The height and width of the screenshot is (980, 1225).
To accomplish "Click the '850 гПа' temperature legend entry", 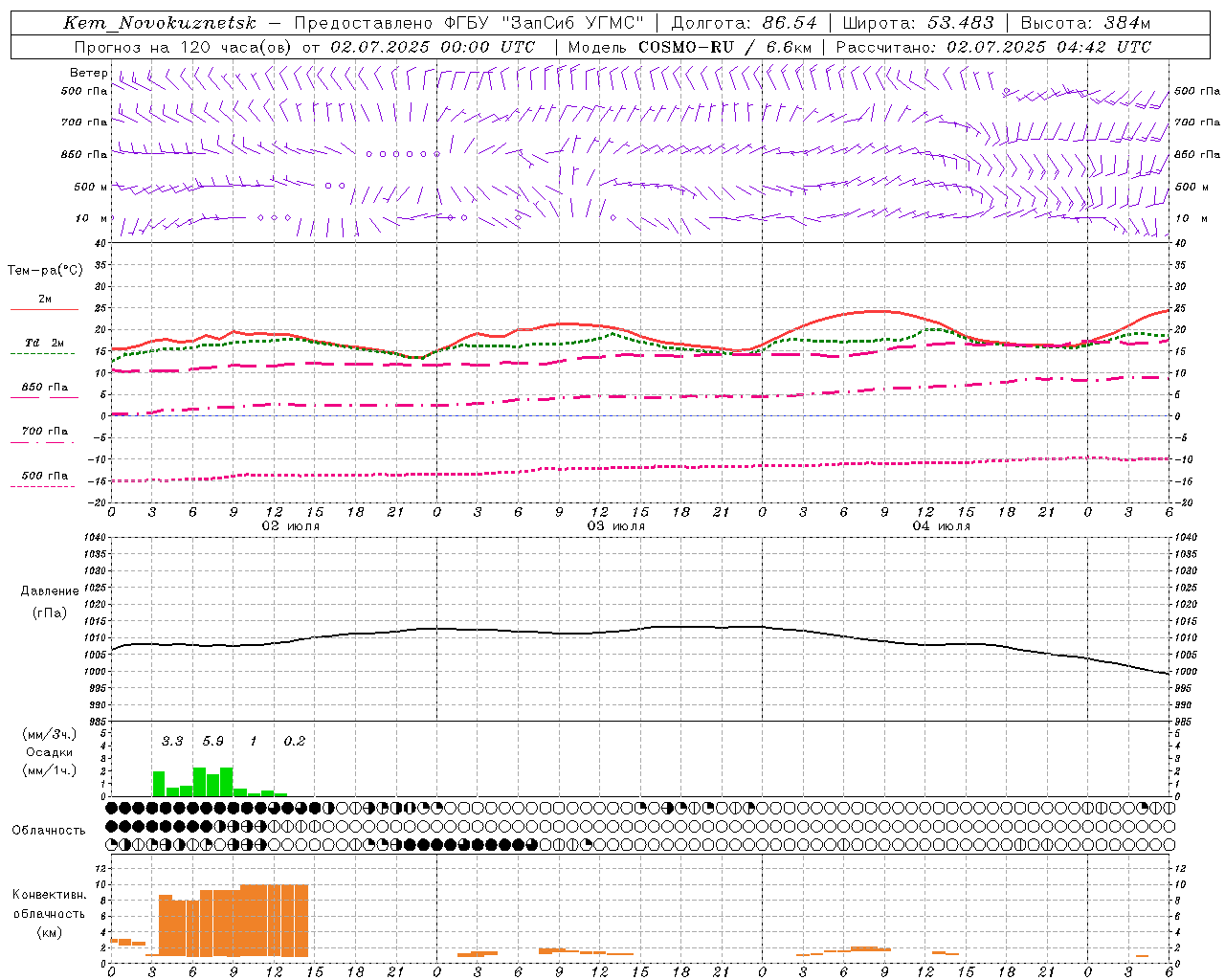I will tap(45, 388).
